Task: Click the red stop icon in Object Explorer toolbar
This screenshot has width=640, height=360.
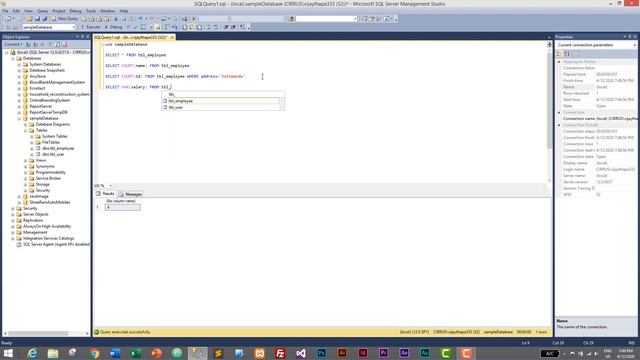Action: click(65, 44)
